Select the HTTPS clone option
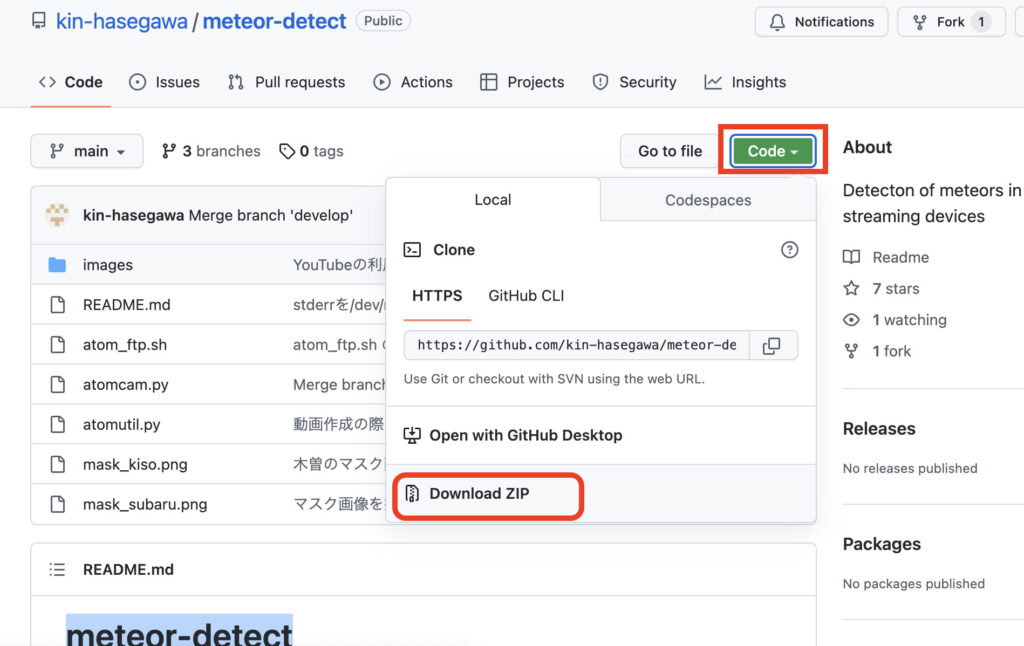Image resolution: width=1024 pixels, height=646 pixels. tap(437, 296)
